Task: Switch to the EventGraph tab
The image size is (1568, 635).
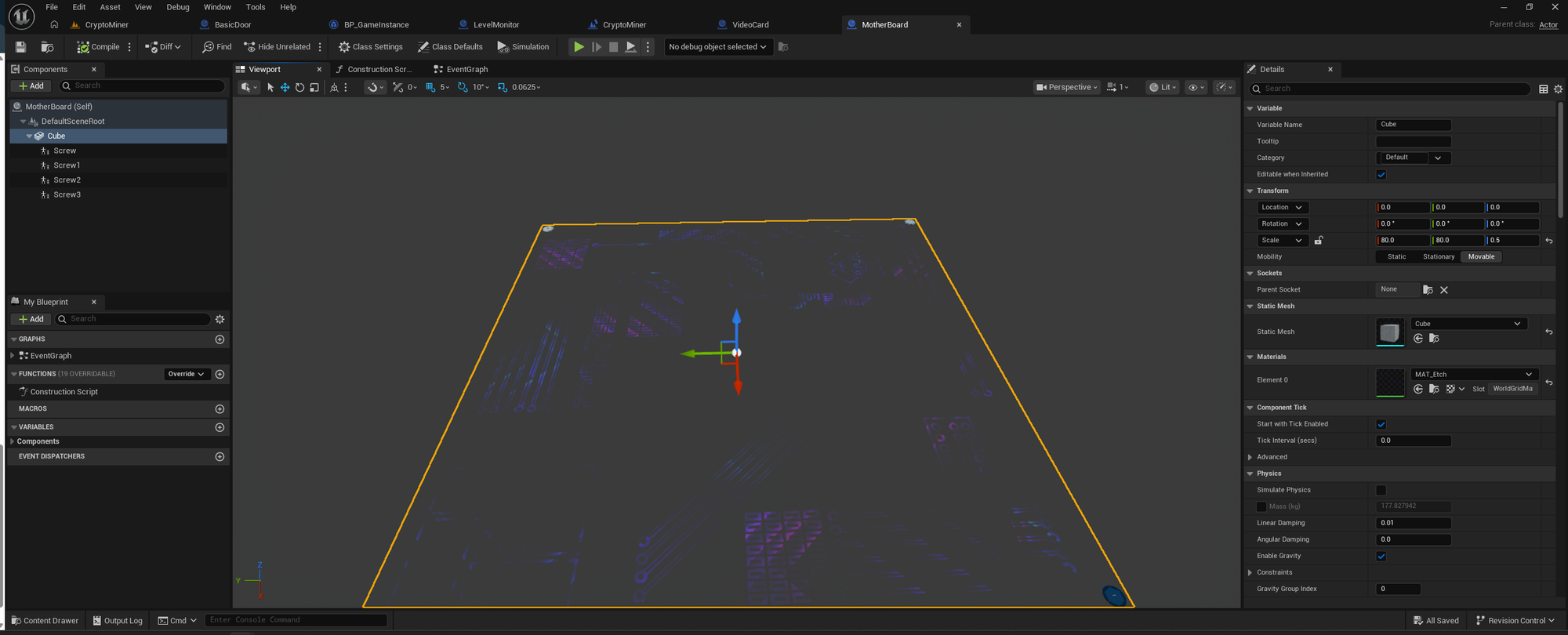Action: click(466, 70)
